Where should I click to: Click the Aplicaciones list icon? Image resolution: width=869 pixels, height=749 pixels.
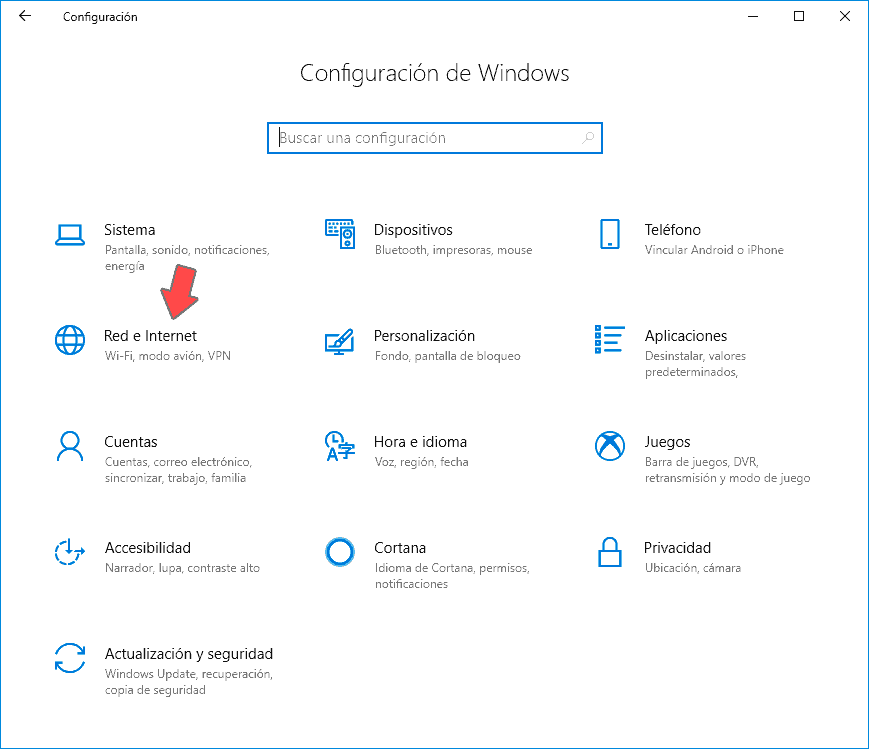click(x=610, y=340)
